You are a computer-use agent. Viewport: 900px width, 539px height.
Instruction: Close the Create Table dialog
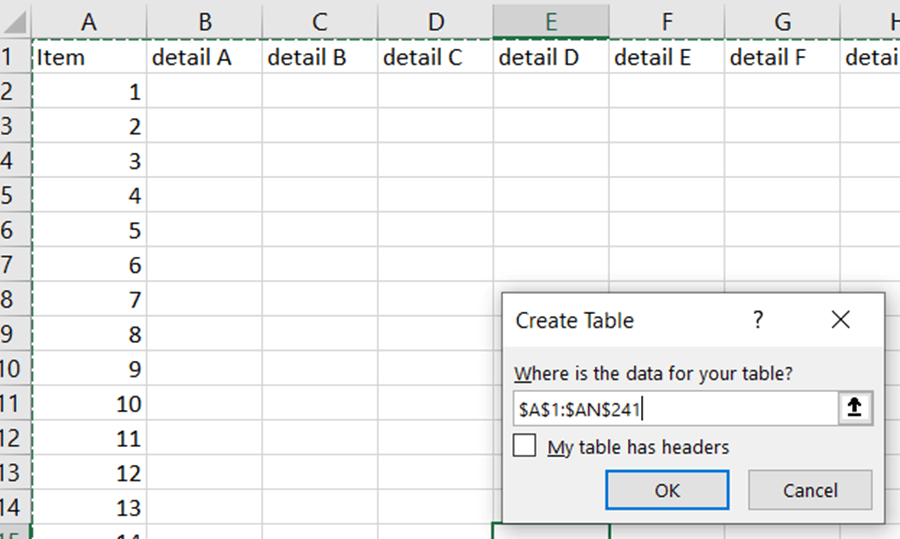click(840, 320)
